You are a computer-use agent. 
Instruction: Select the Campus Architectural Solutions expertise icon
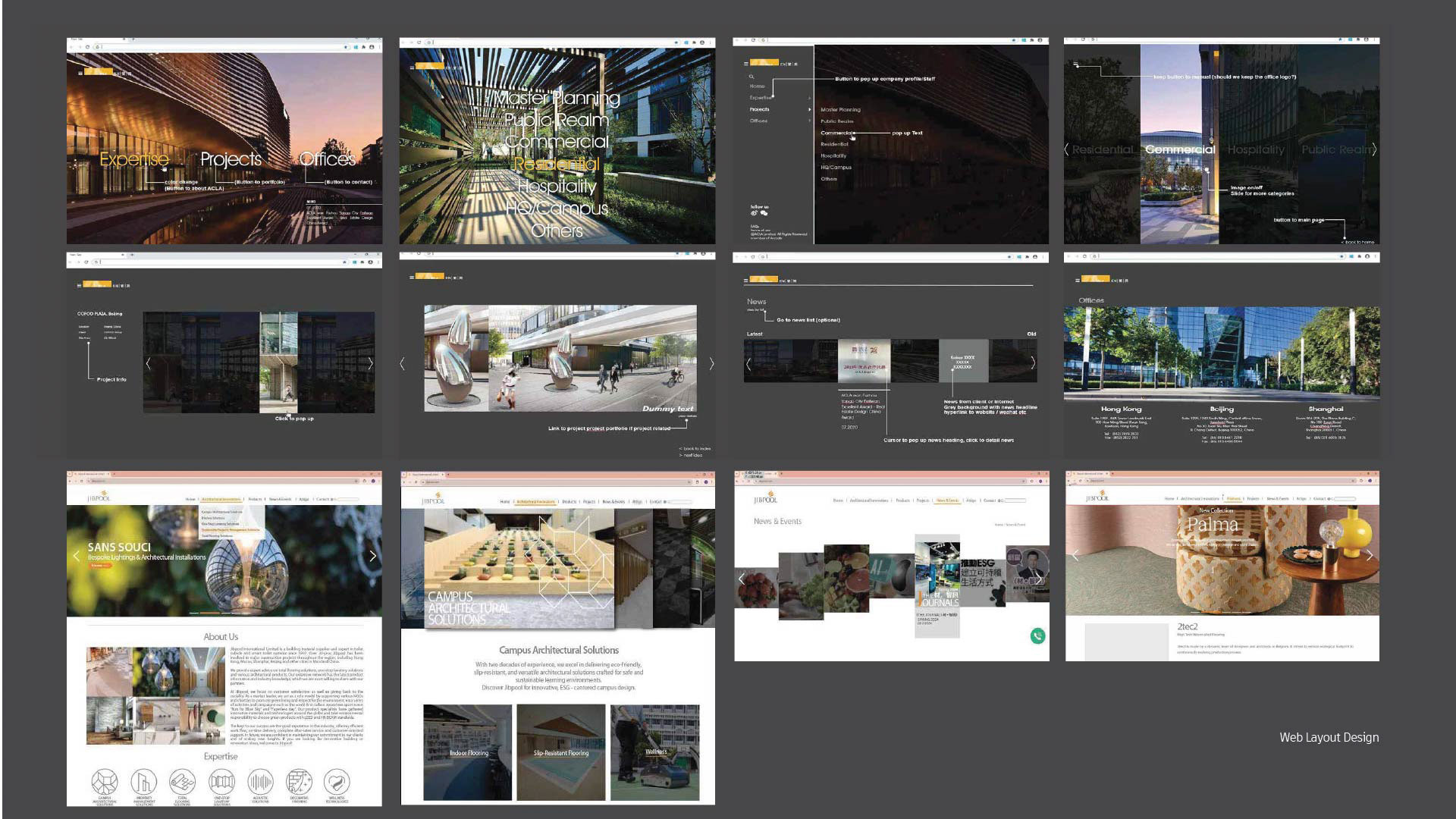pyautogui.click(x=105, y=781)
